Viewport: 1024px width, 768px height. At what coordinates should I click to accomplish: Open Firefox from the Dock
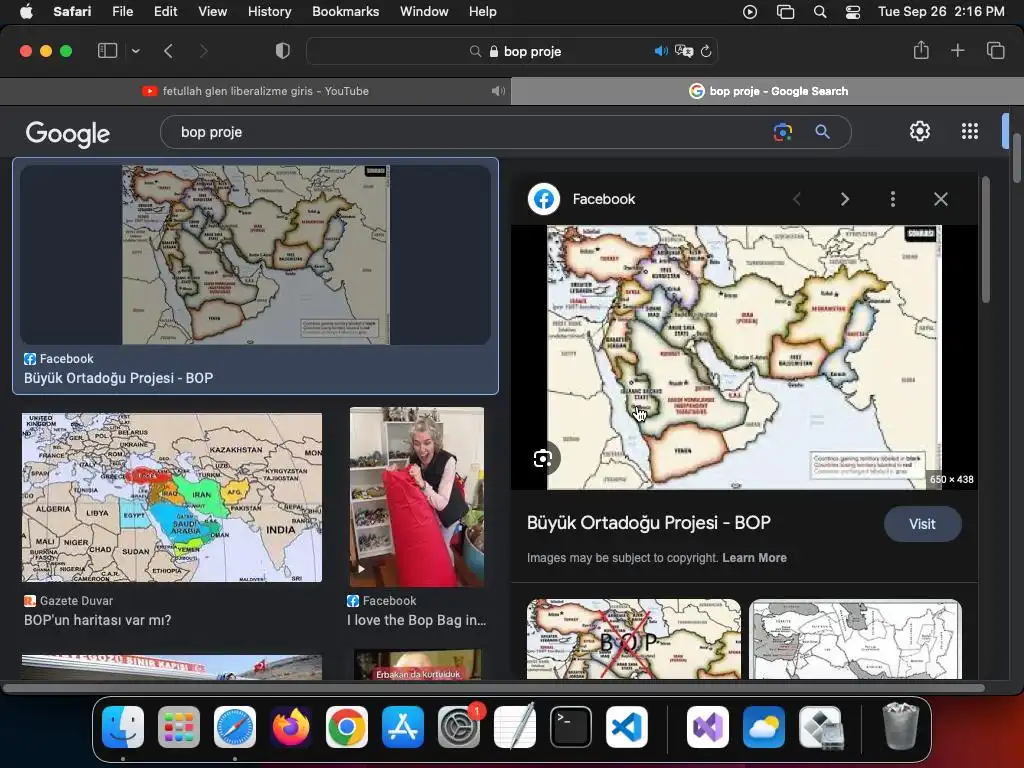pos(291,727)
